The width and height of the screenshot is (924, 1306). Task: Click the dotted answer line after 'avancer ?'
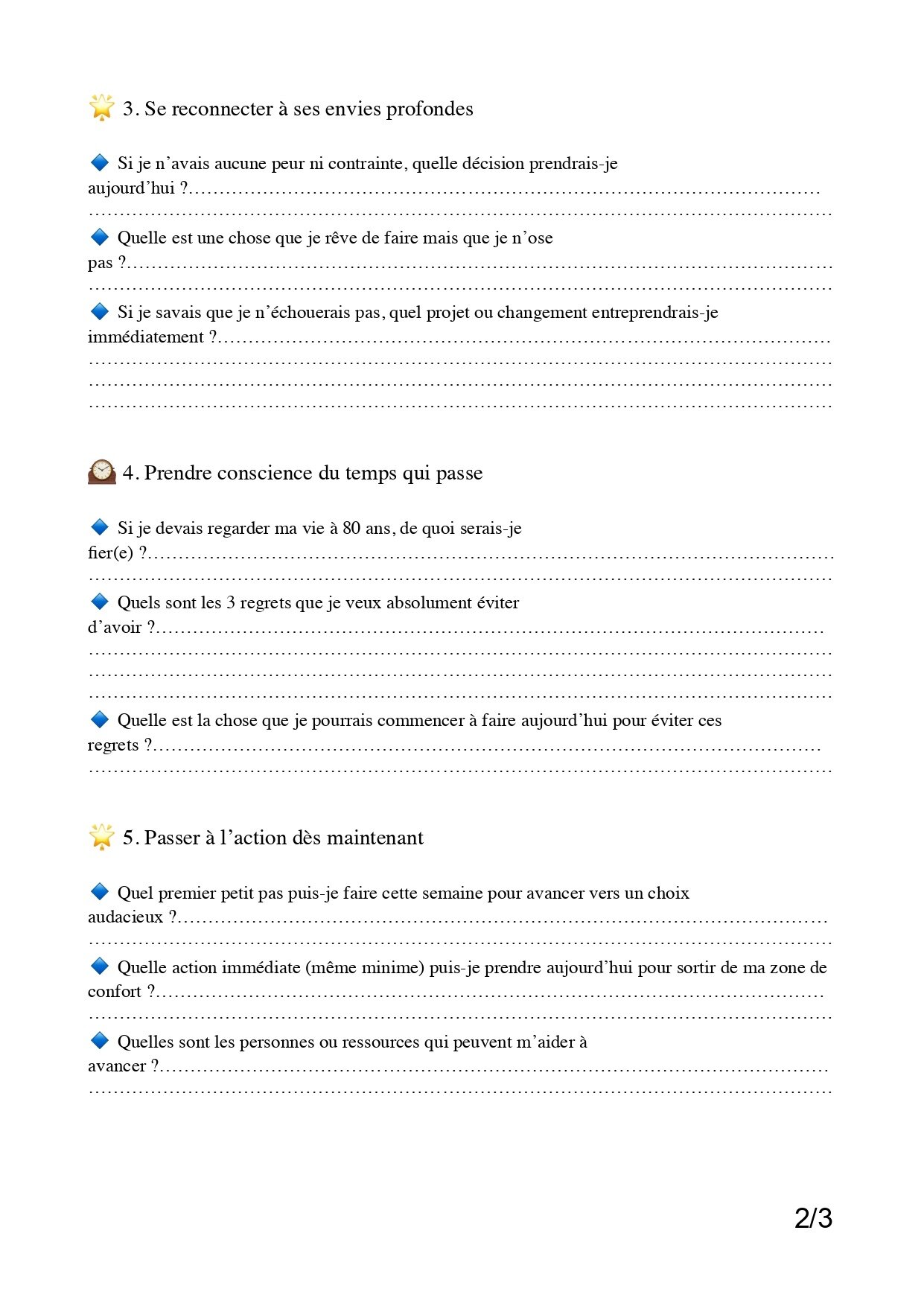tap(495, 1069)
